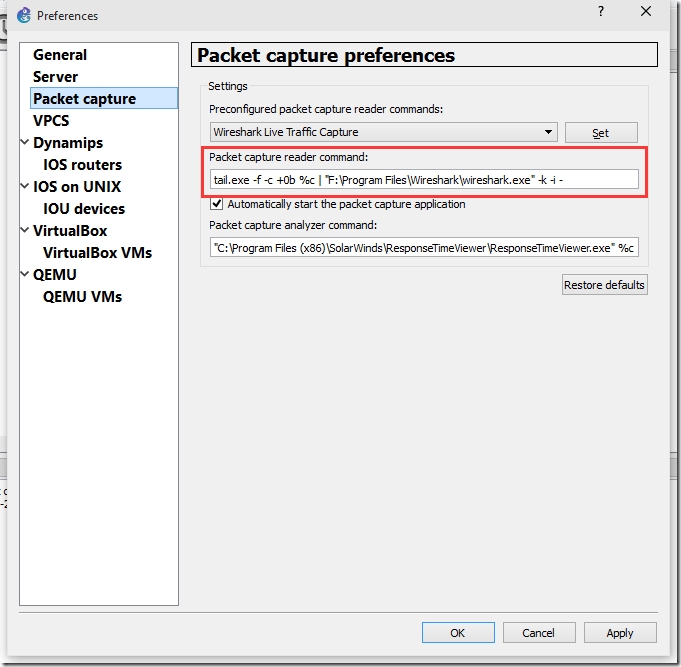Select the VPCS preferences item
The image size is (681, 667).
(51, 121)
